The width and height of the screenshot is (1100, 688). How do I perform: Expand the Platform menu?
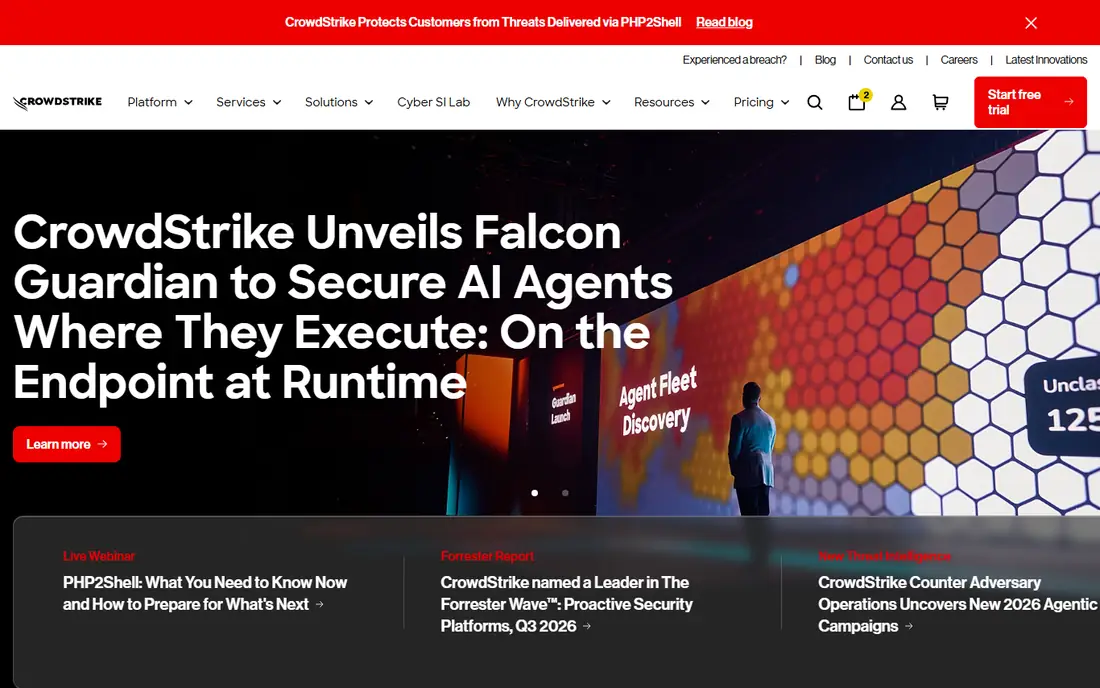(x=160, y=102)
